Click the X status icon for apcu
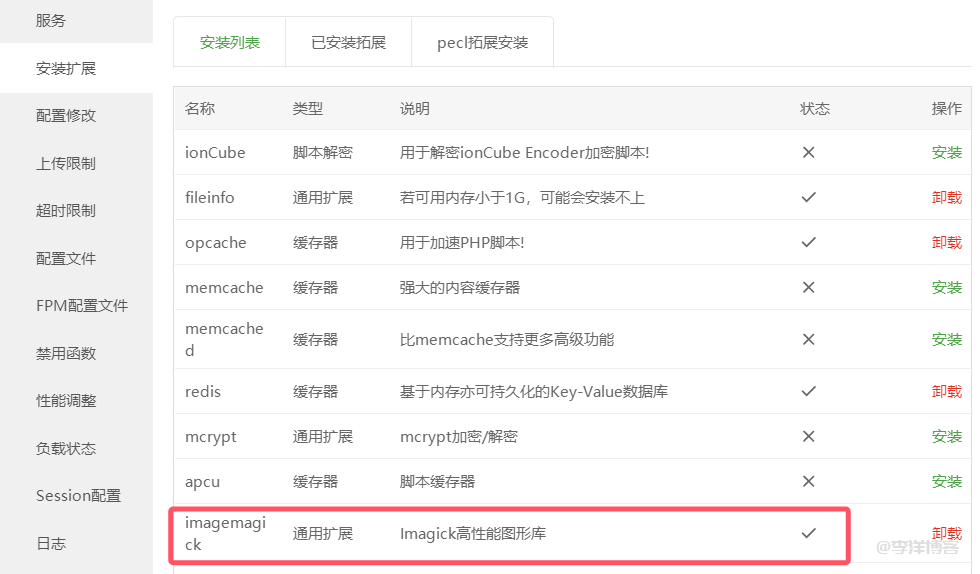This screenshot has width=980, height=574. coord(808,482)
